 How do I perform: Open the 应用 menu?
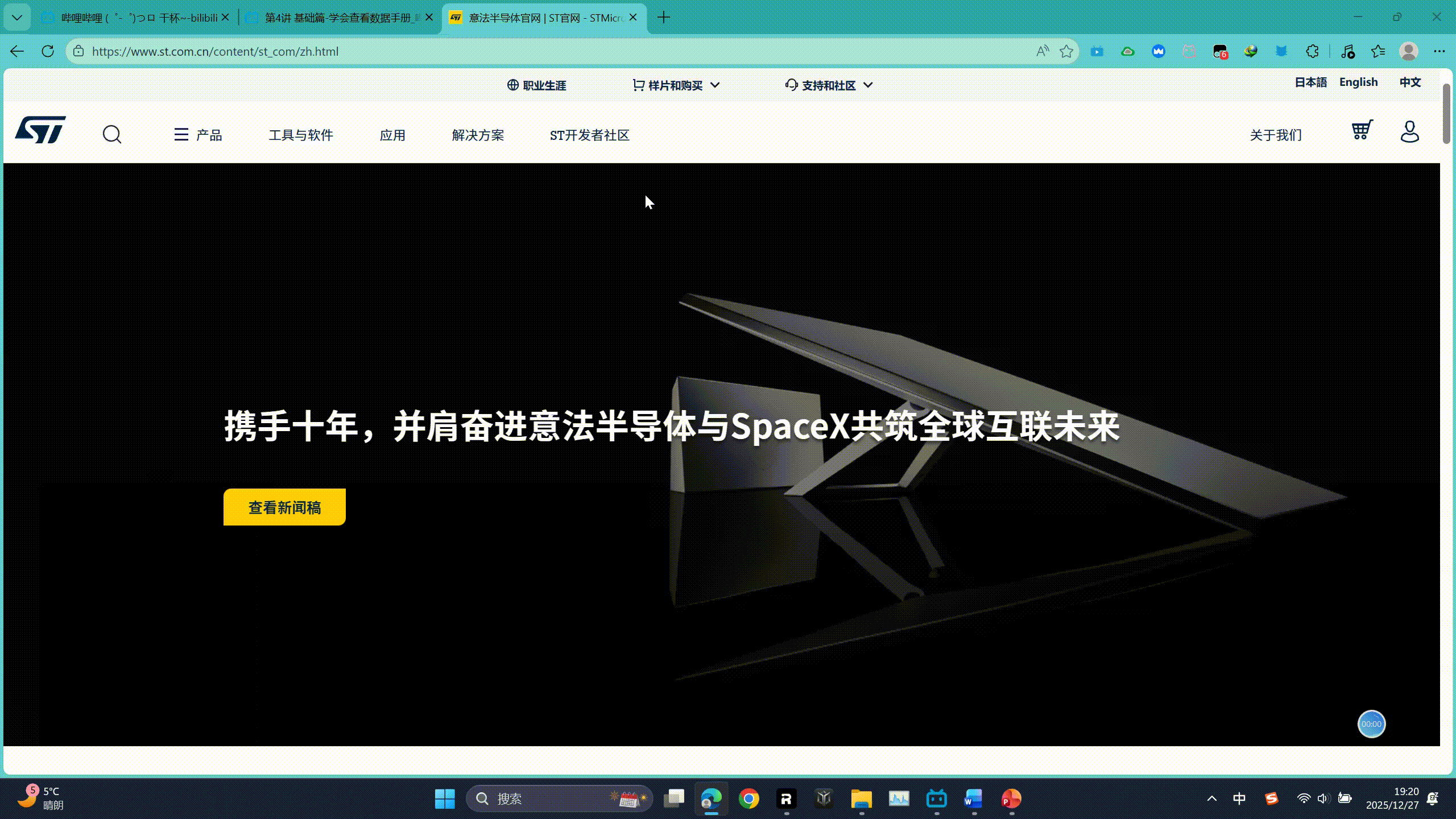click(392, 135)
